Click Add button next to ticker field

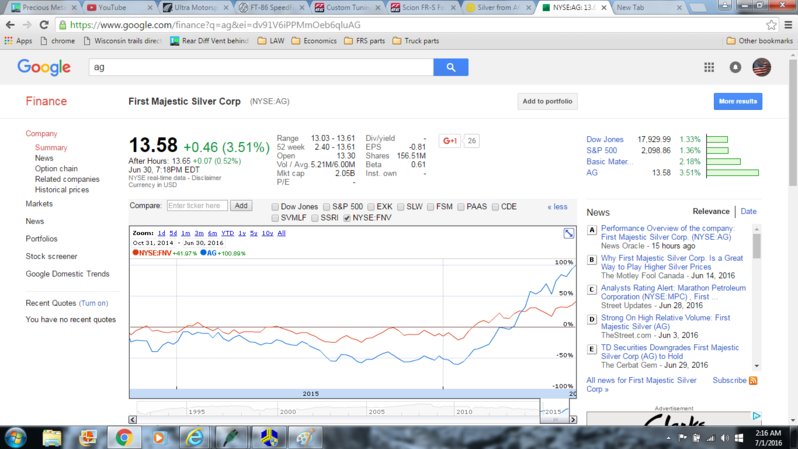tap(241, 206)
